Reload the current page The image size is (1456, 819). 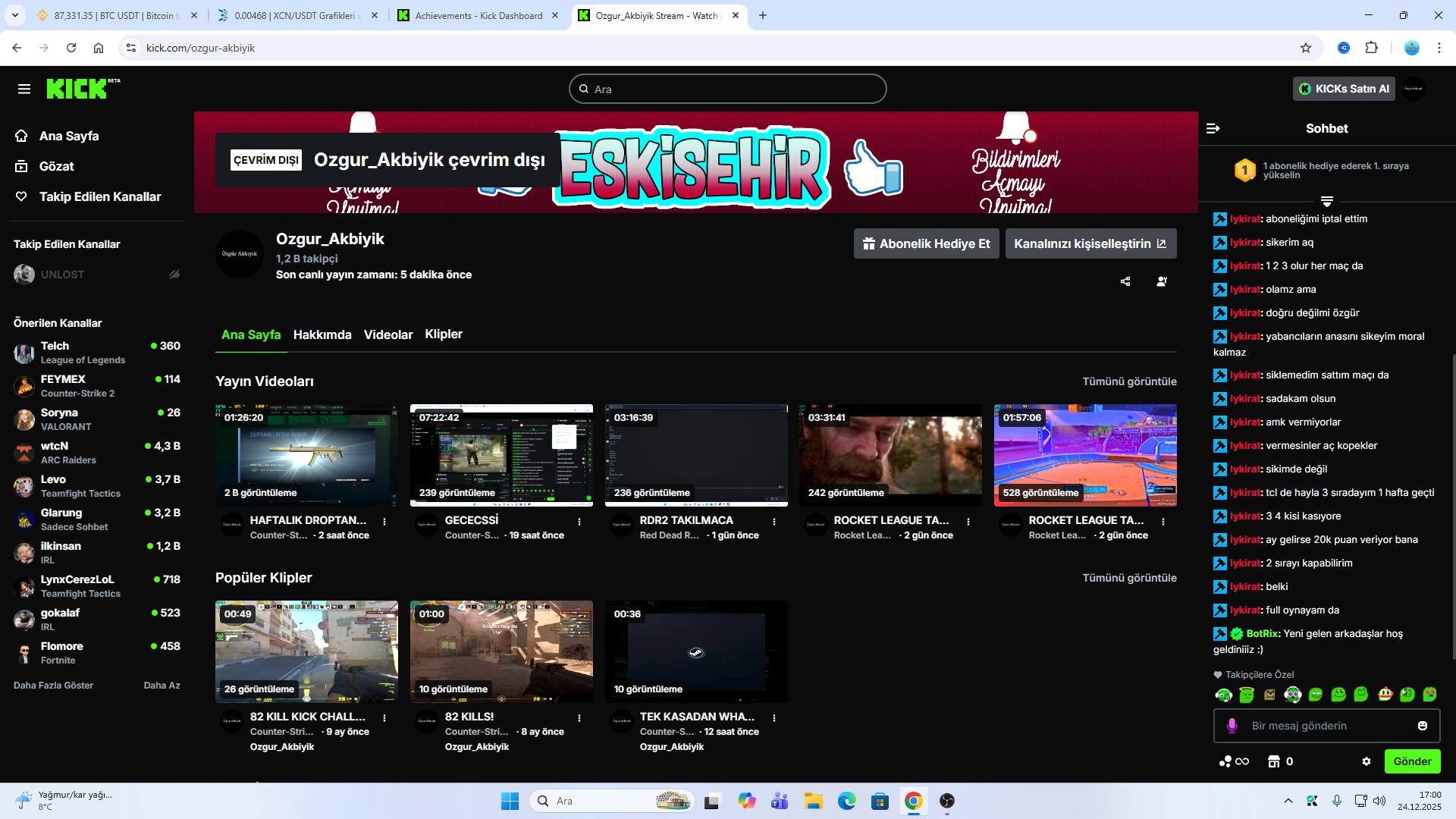71,48
